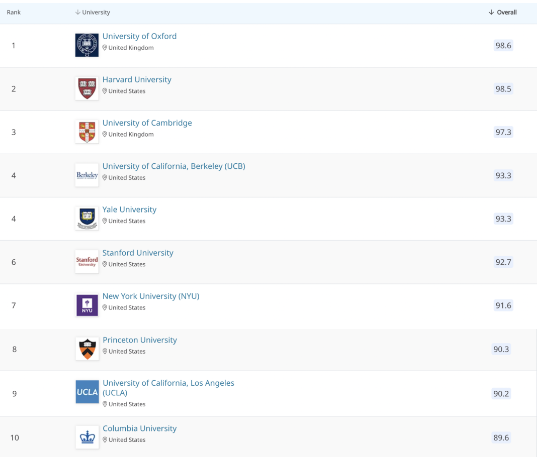Open the Princeton orange shield logo
Viewport: 539px width, 457px height.
(x=87, y=349)
